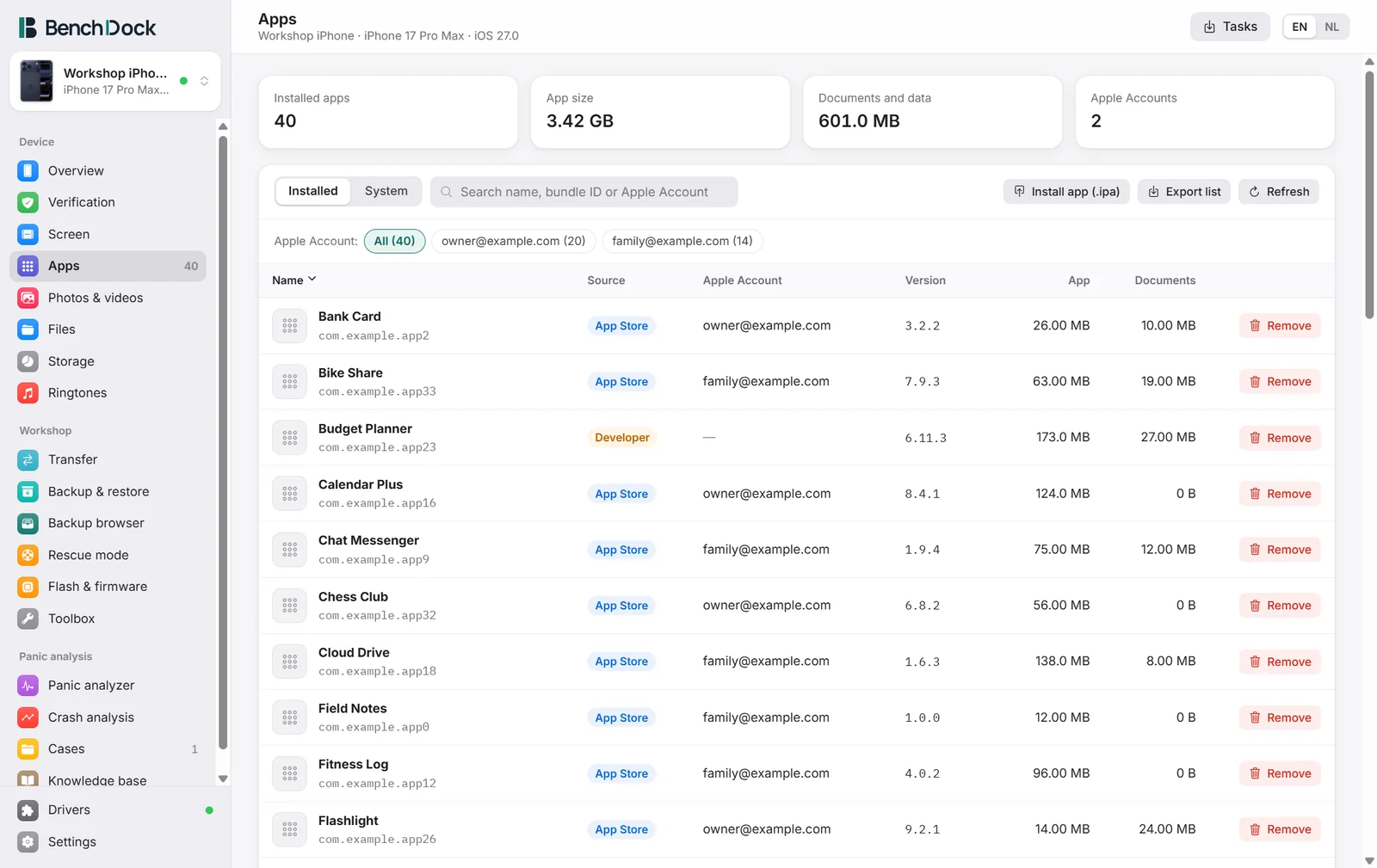The height and width of the screenshot is (868, 1377).
Task: Click the Drivers puzzle icon
Action: coord(28,810)
